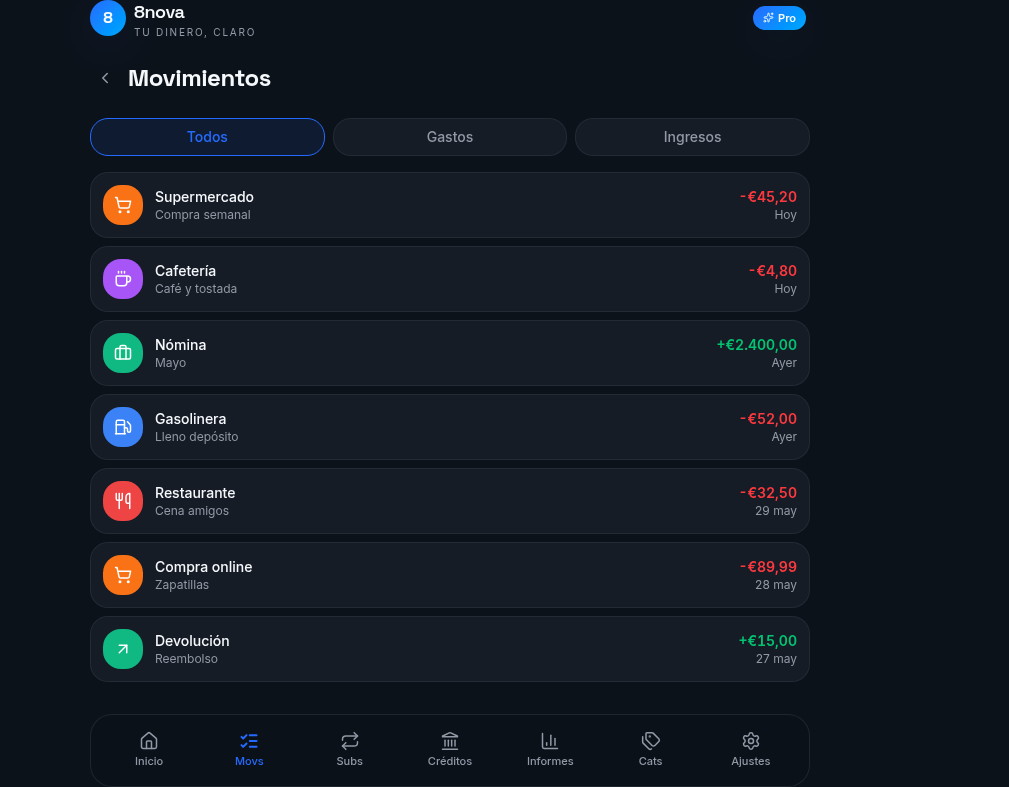Switch to the Gastos filter tab
Viewport: 1009px width, 787px height.
click(x=450, y=137)
